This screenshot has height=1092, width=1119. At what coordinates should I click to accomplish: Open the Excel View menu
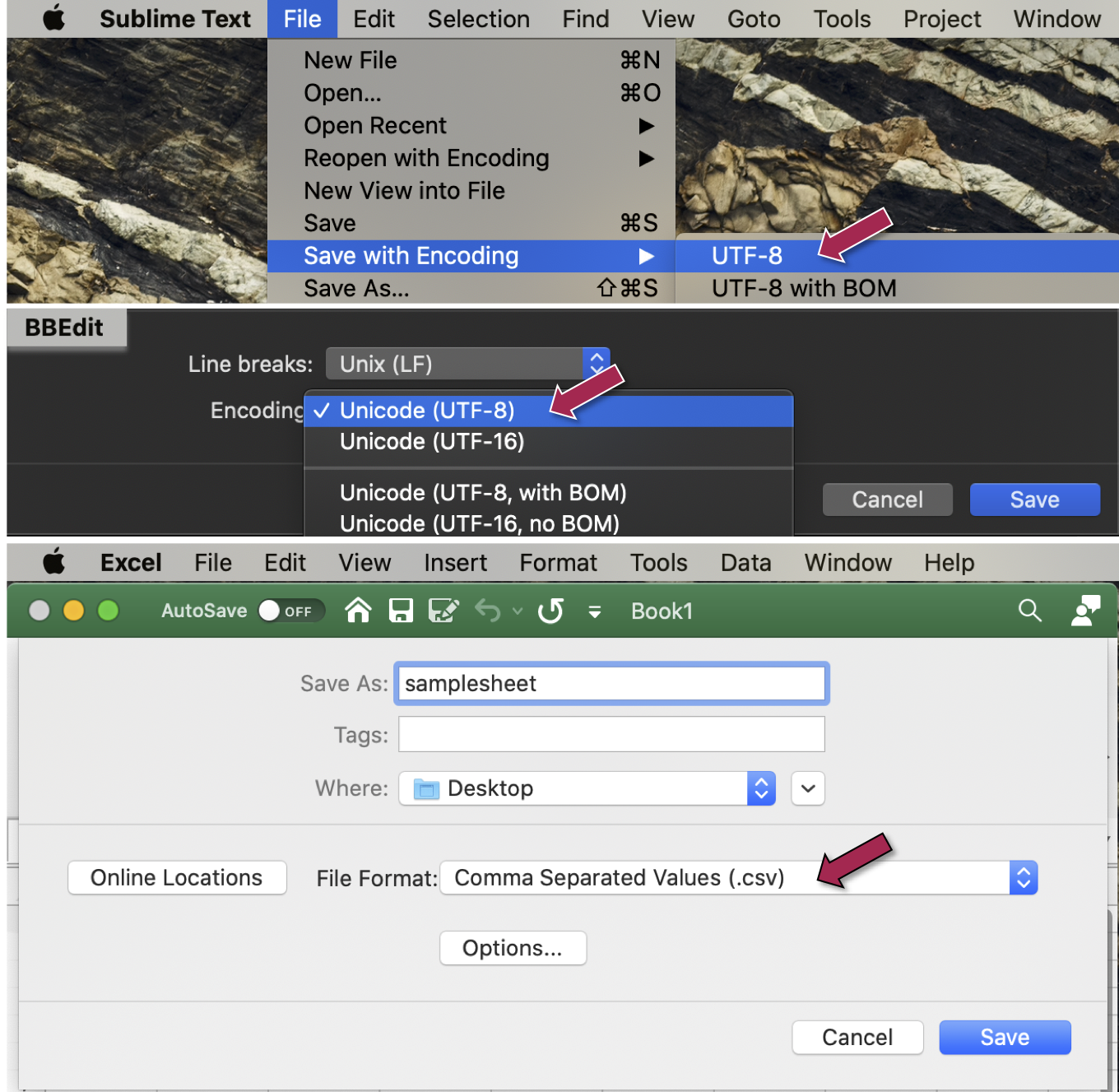[x=364, y=563]
